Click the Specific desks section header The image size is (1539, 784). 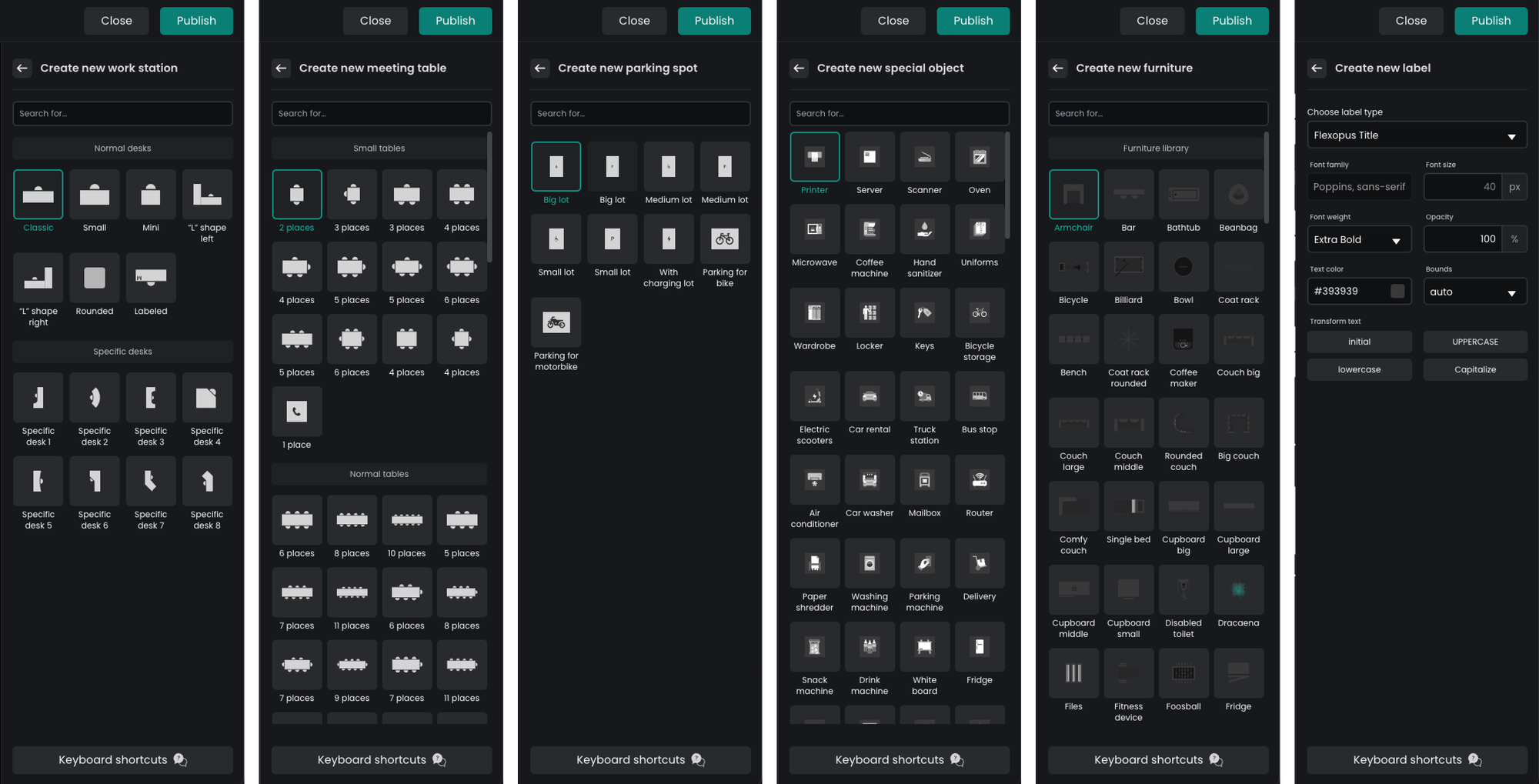(x=122, y=352)
